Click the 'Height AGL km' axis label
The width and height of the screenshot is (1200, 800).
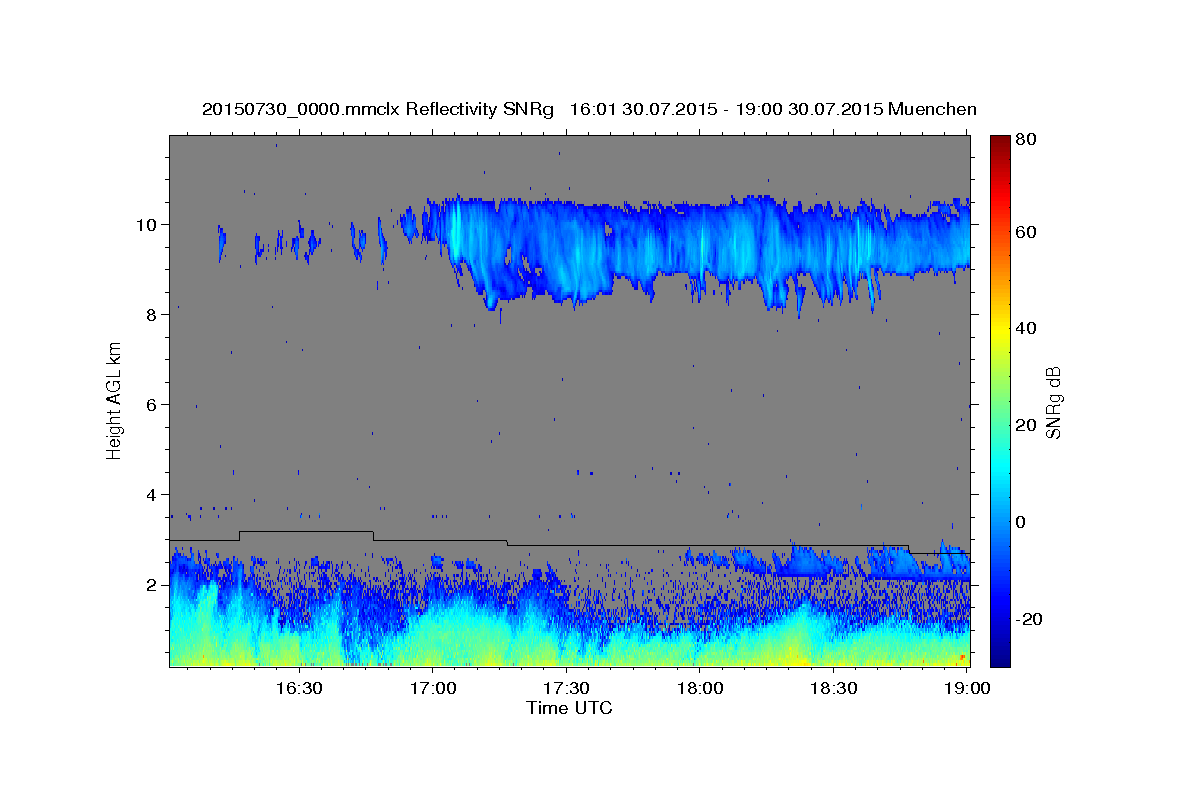pyautogui.click(x=115, y=401)
